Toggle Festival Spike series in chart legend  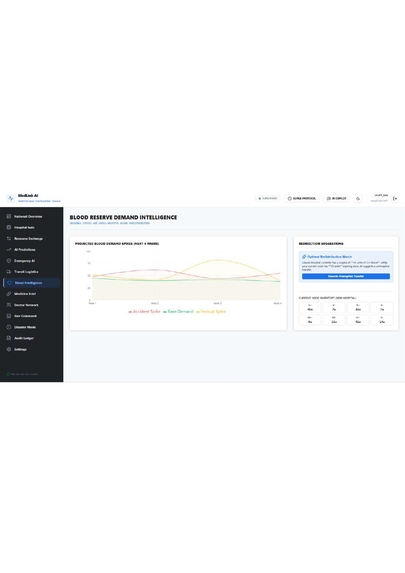(x=211, y=312)
